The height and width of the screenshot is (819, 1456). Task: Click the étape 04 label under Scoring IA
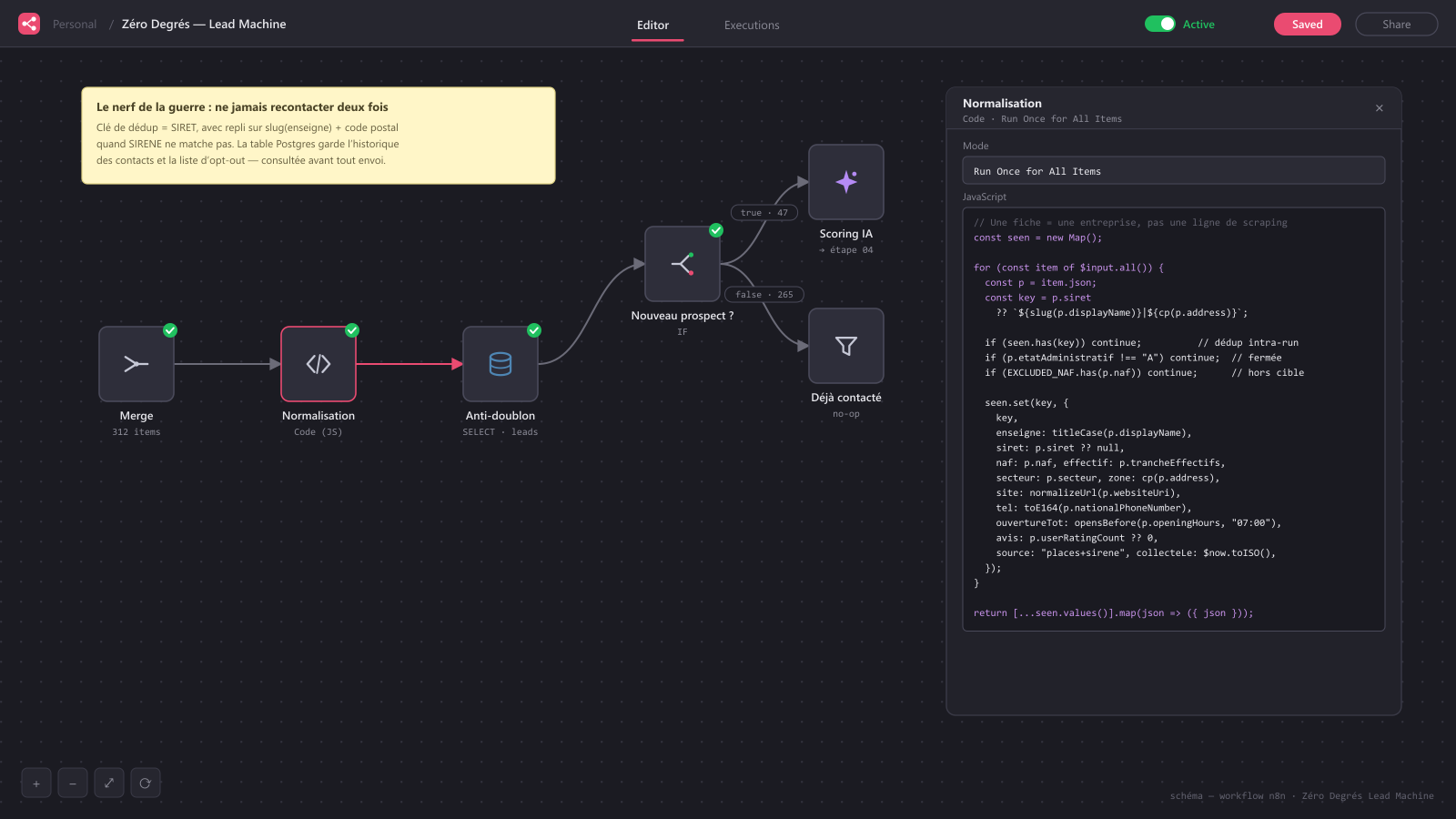pyautogui.click(x=846, y=250)
